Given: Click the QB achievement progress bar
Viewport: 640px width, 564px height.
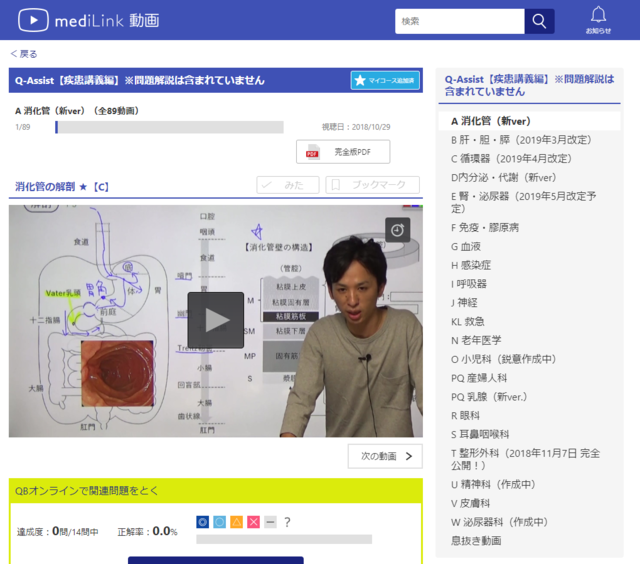Looking at the screenshot, I should click(x=284, y=540).
